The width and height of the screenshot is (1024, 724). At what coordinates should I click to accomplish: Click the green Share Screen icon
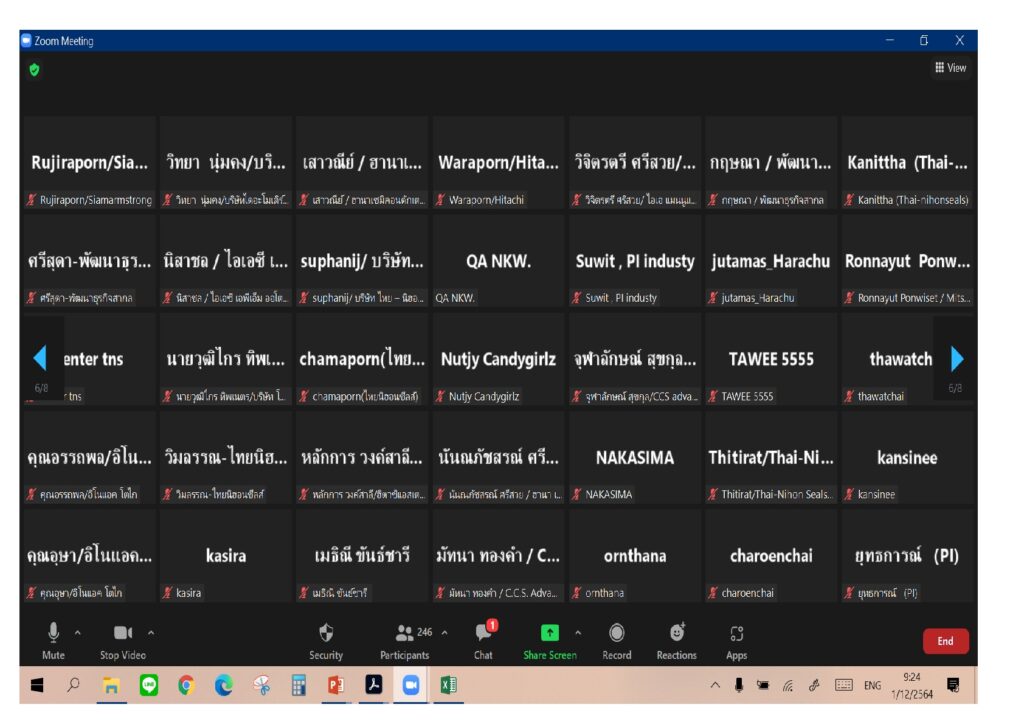coord(550,633)
